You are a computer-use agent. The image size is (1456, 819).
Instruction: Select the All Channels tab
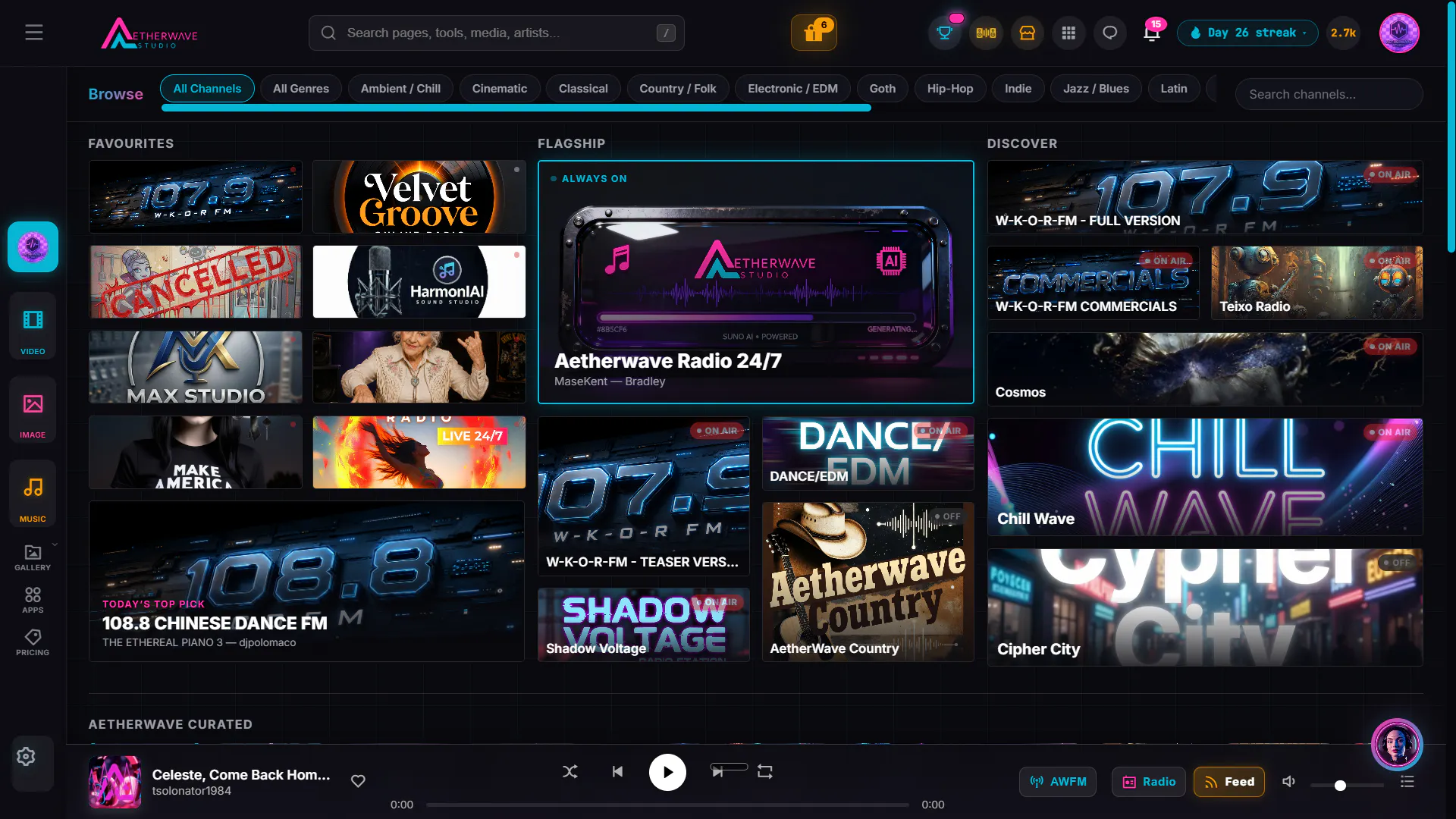coord(207,89)
